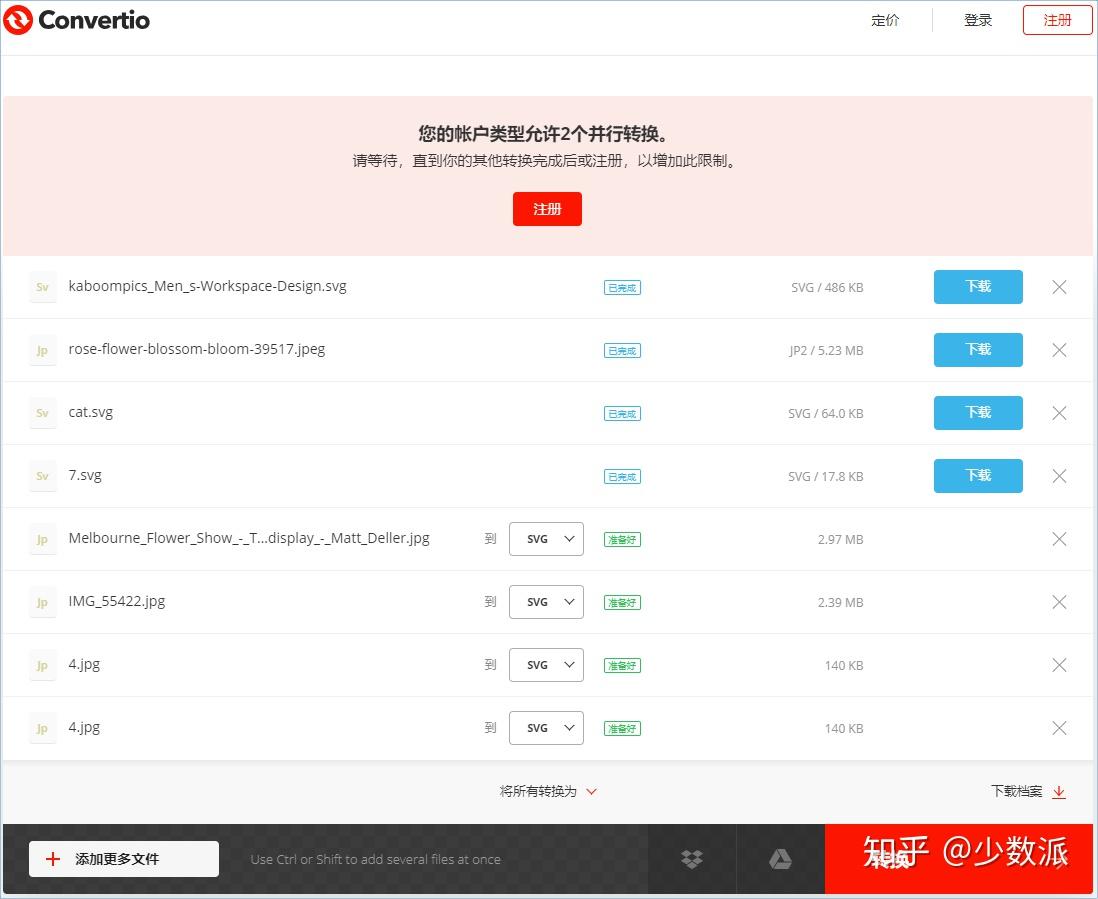Click 下载档案 download archive link
Screen dimensions: 1098x899
pos(1028,791)
